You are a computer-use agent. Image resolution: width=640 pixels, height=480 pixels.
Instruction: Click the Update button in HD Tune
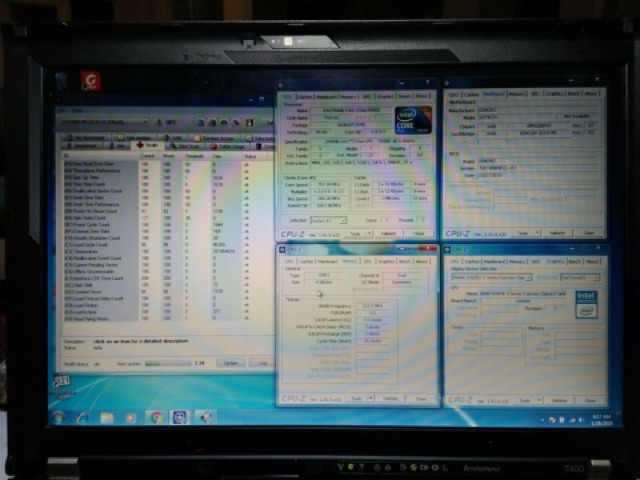click(230, 363)
